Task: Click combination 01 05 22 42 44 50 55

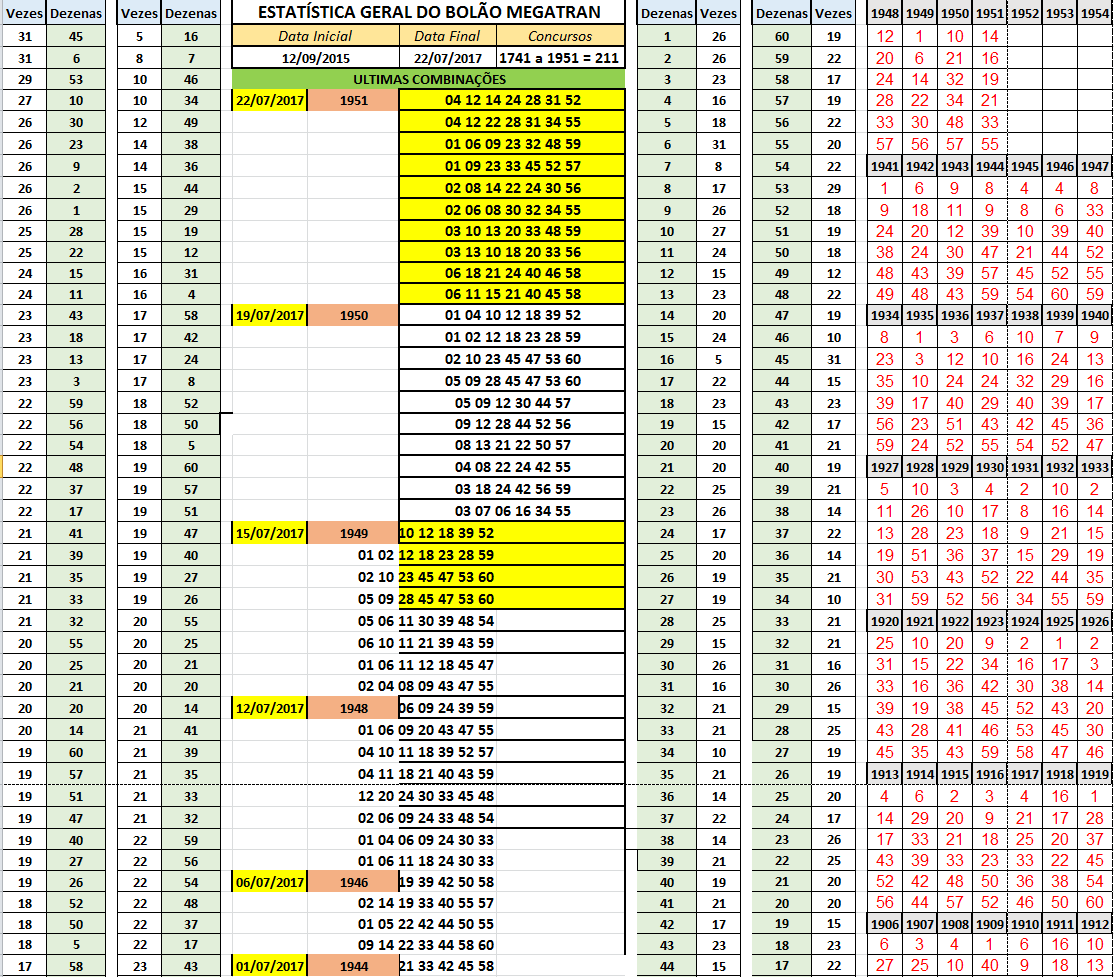Action: [x=426, y=924]
